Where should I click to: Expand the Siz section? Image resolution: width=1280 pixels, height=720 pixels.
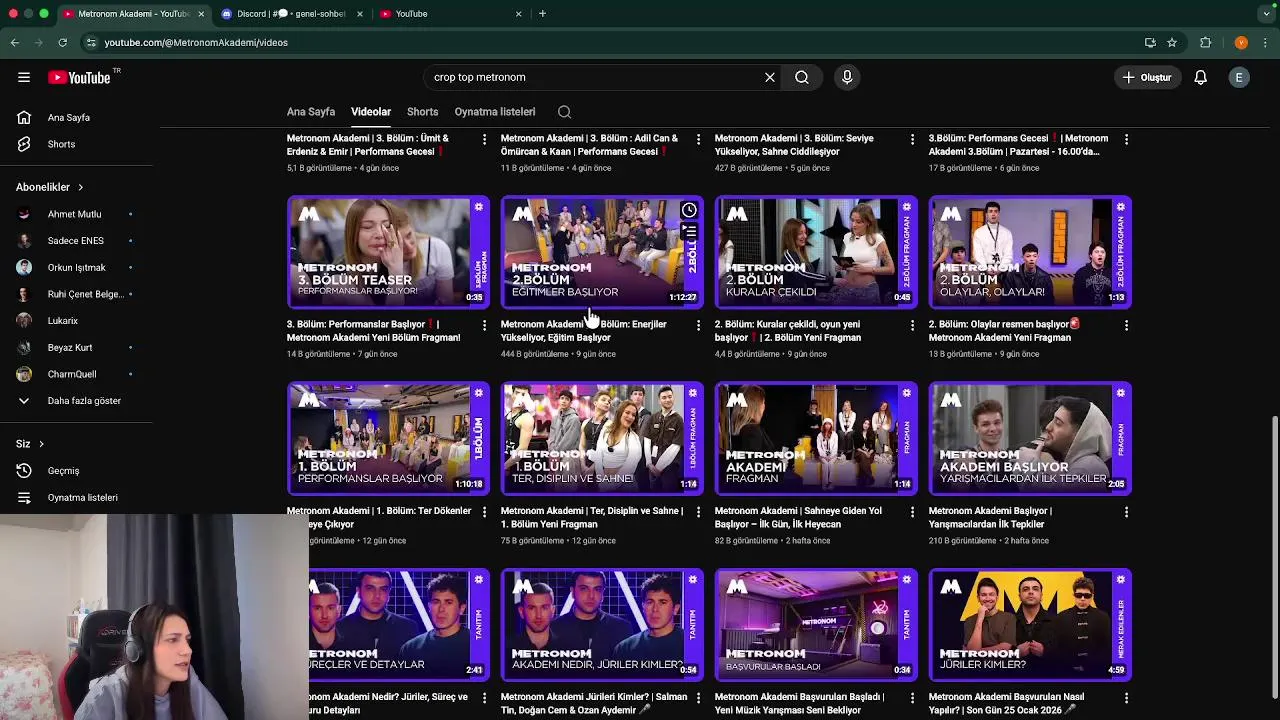point(30,444)
